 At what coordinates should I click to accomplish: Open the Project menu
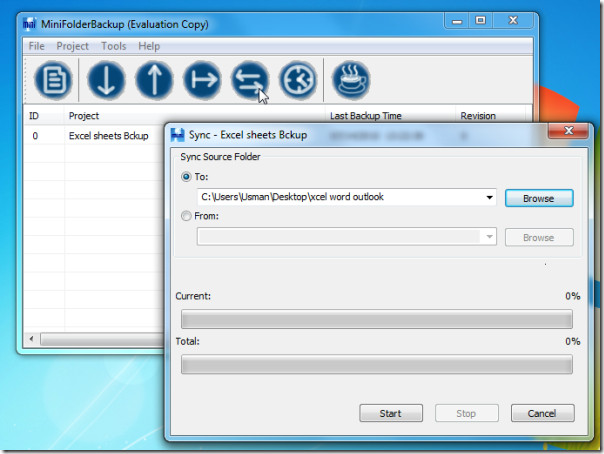[72, 46]
